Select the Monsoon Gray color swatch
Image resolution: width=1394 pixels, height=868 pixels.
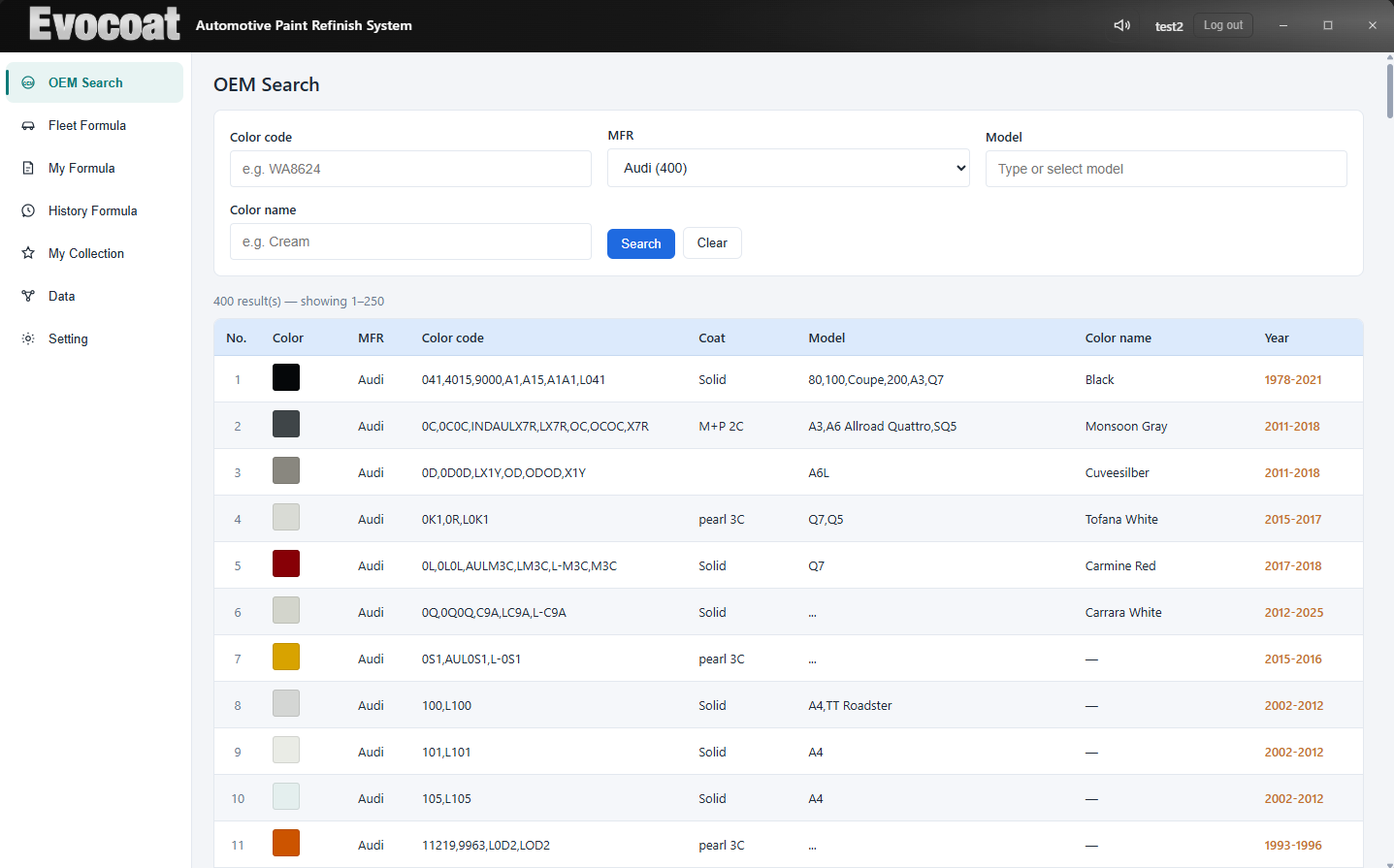(x=286, y=424)
